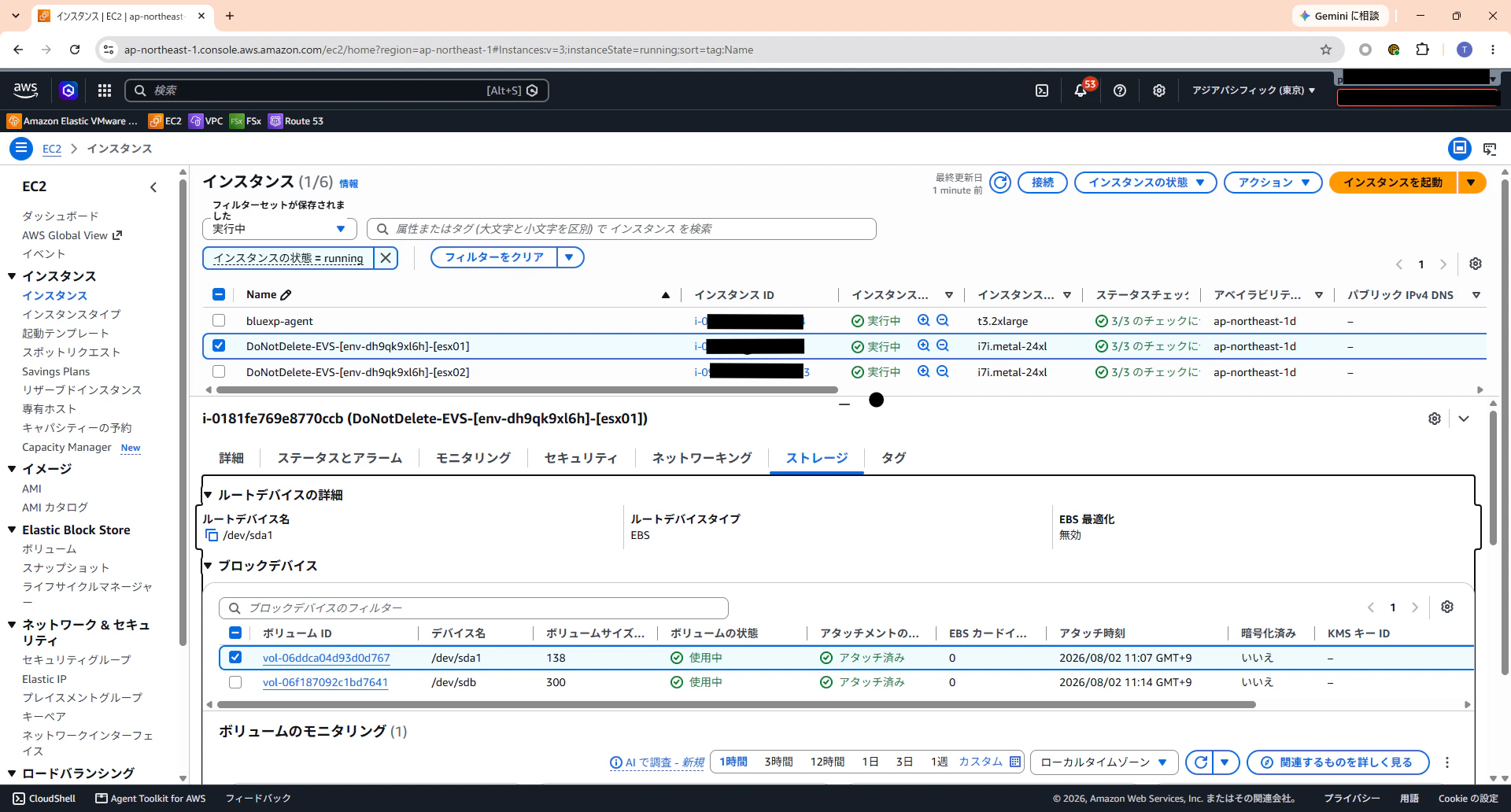Select the bluexp-agent instance checkbox
Screen dimensions: 1511x812
pyautogui.click(x=219, y=320)
